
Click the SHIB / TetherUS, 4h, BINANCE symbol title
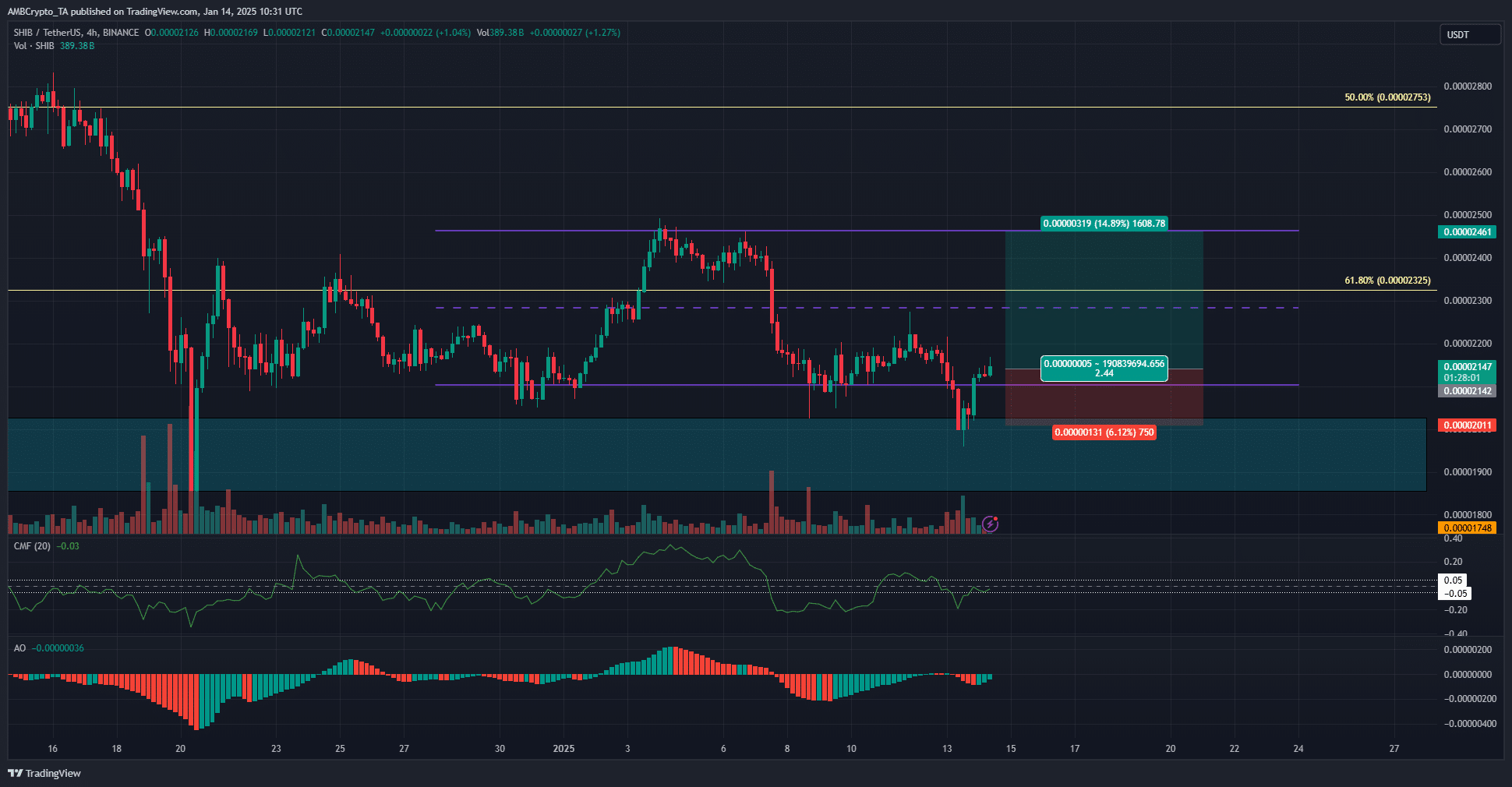coord(76,33)
